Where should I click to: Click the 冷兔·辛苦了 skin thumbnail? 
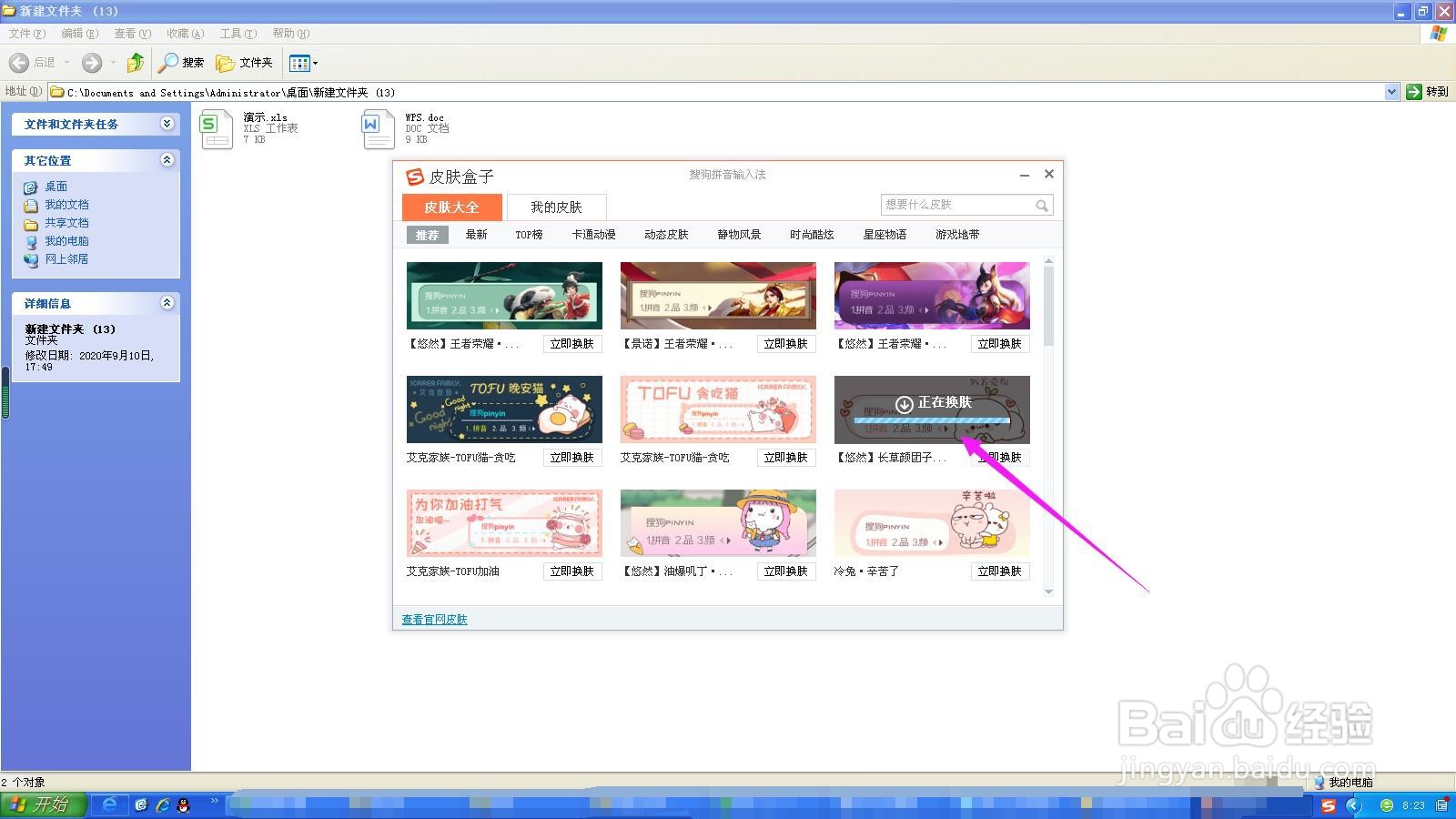pos(932,523)
